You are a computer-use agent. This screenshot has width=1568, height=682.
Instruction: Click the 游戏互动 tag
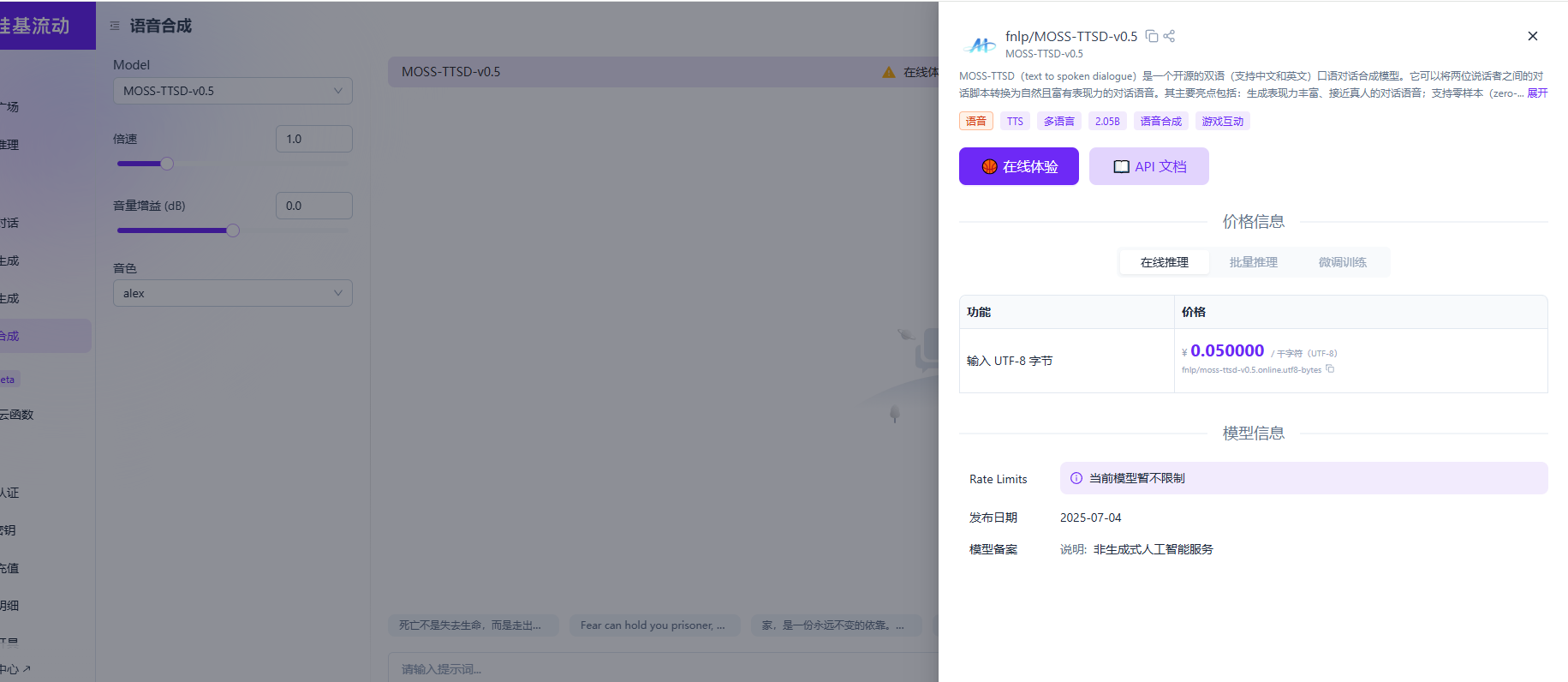(x=1223, y=121)
